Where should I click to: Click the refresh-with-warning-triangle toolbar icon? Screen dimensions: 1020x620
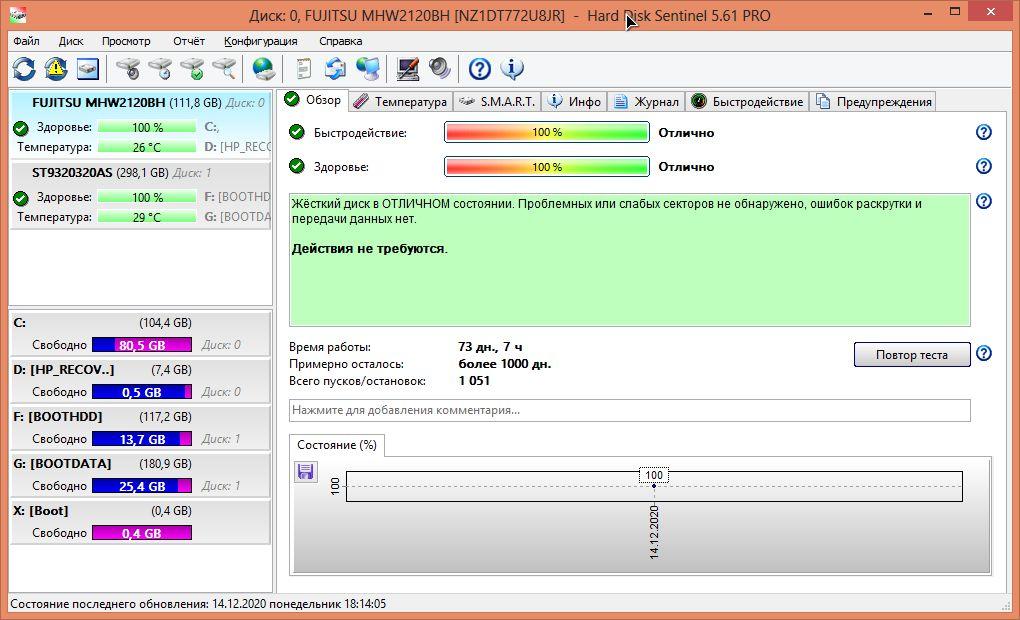(56, 68)
